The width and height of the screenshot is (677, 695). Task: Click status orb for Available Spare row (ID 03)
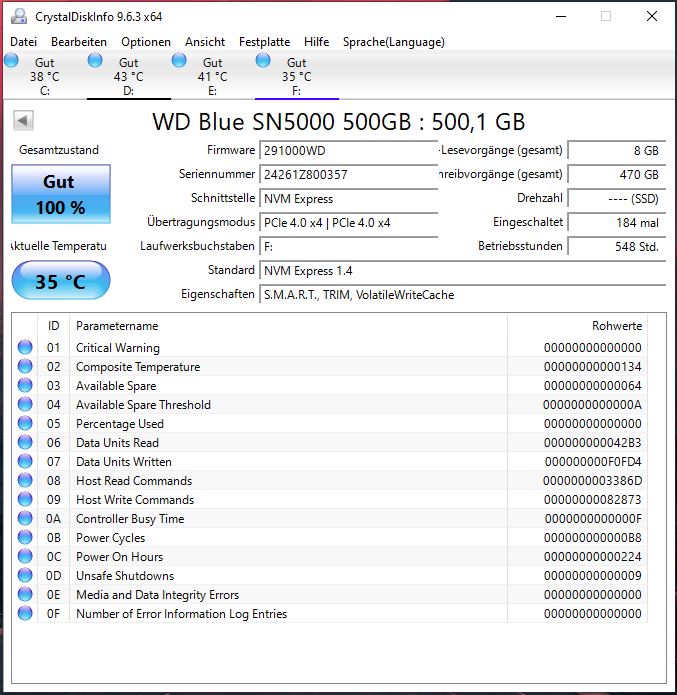25,385
